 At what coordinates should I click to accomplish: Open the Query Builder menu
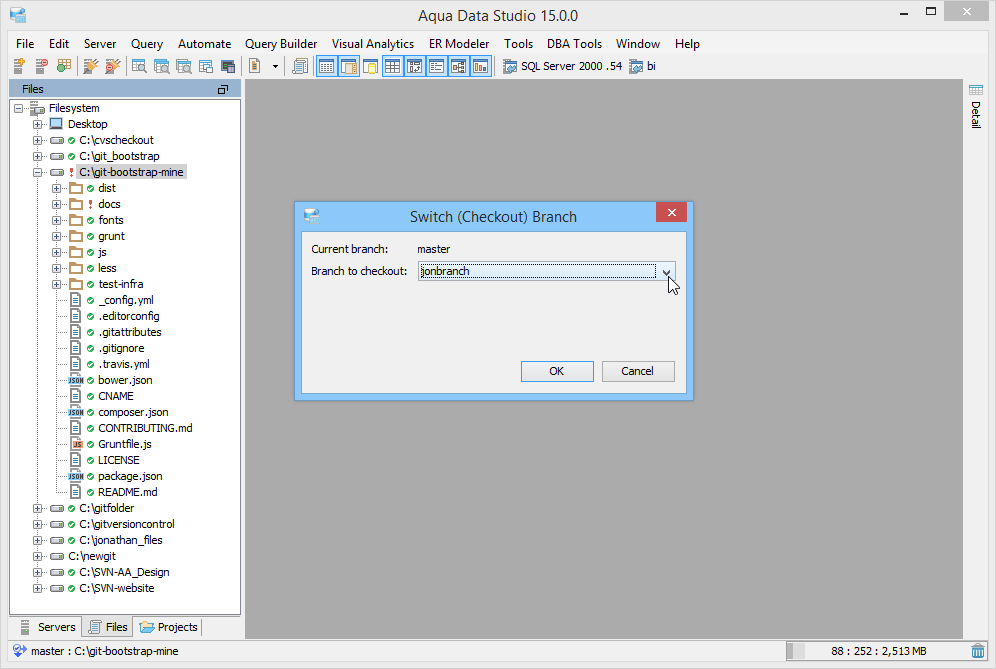(281, 44)
